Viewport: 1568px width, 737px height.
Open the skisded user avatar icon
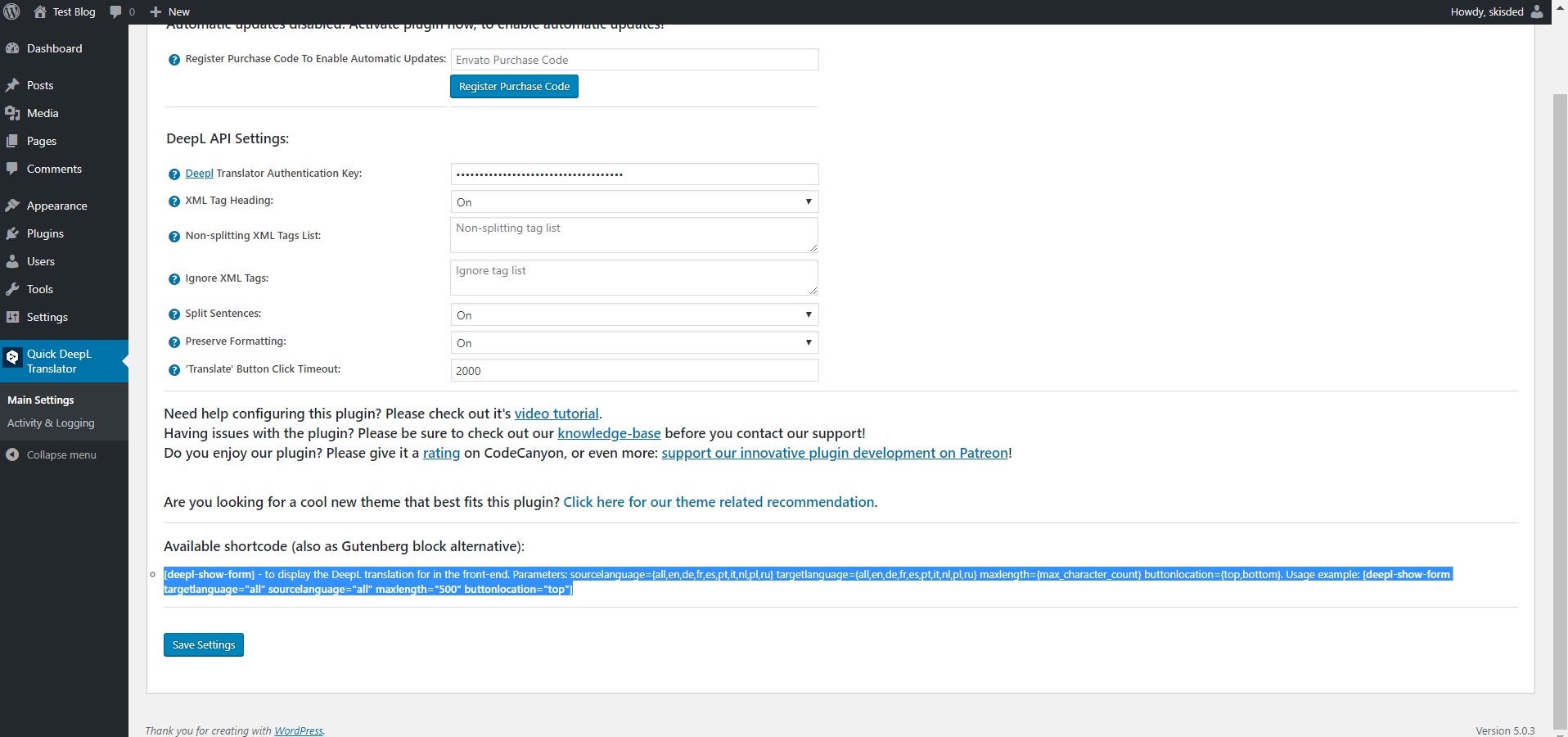(1537, 11)
